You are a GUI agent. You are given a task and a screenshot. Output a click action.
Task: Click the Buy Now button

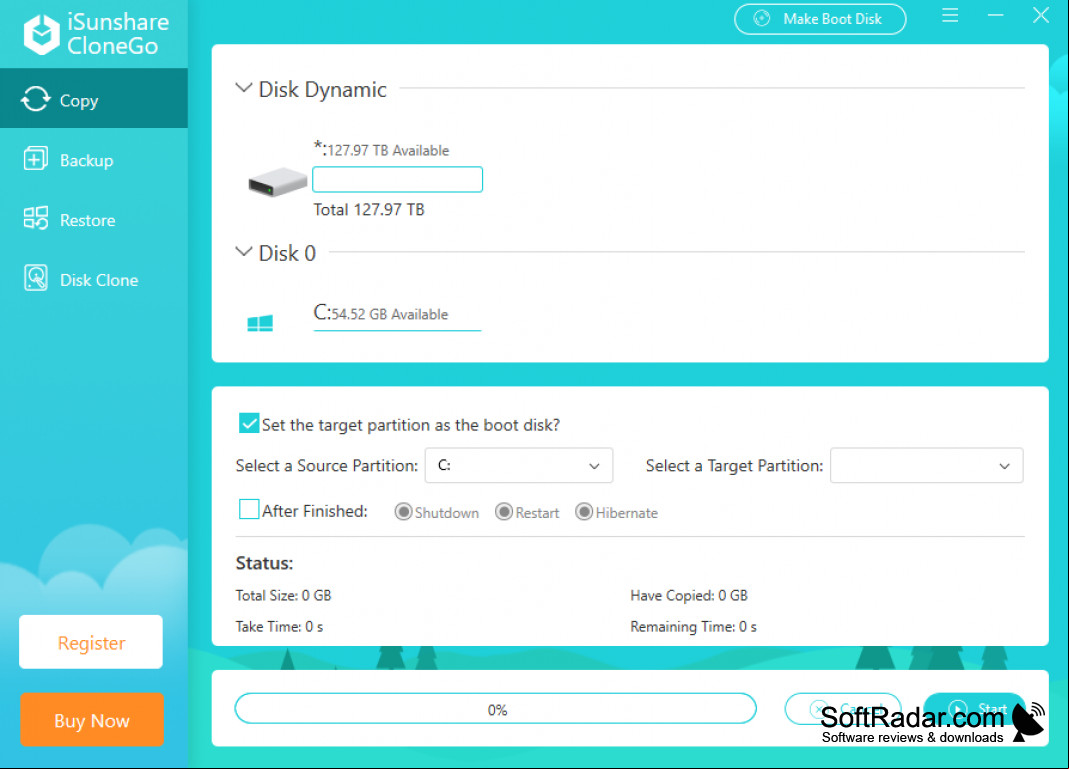click(x=92, y=720)
